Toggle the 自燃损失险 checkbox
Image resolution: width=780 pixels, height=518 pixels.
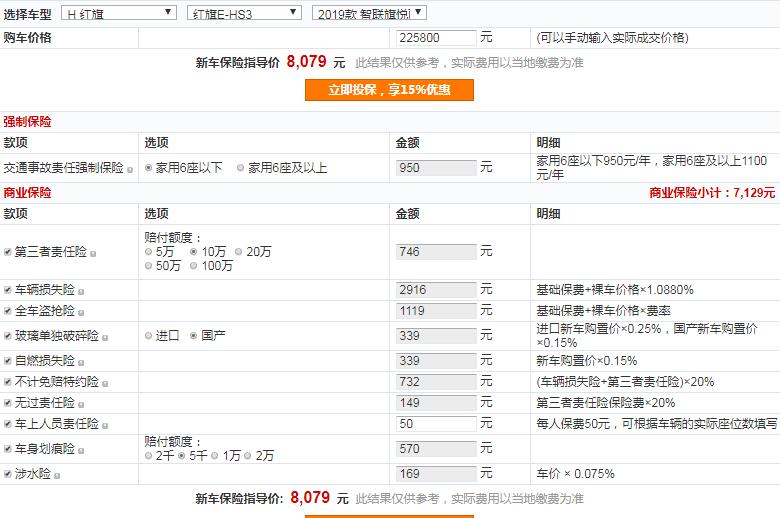coord(7,361)
